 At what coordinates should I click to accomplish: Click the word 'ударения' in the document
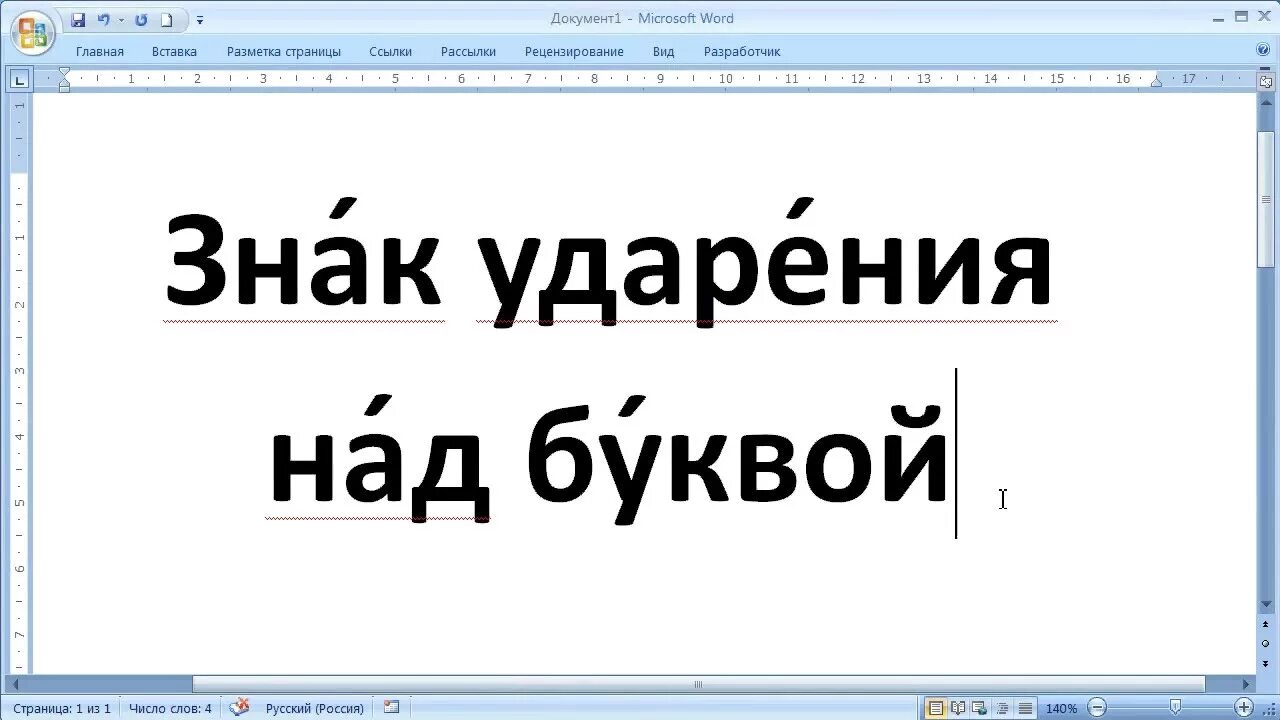pyautogui.click(x=766, y=262)
